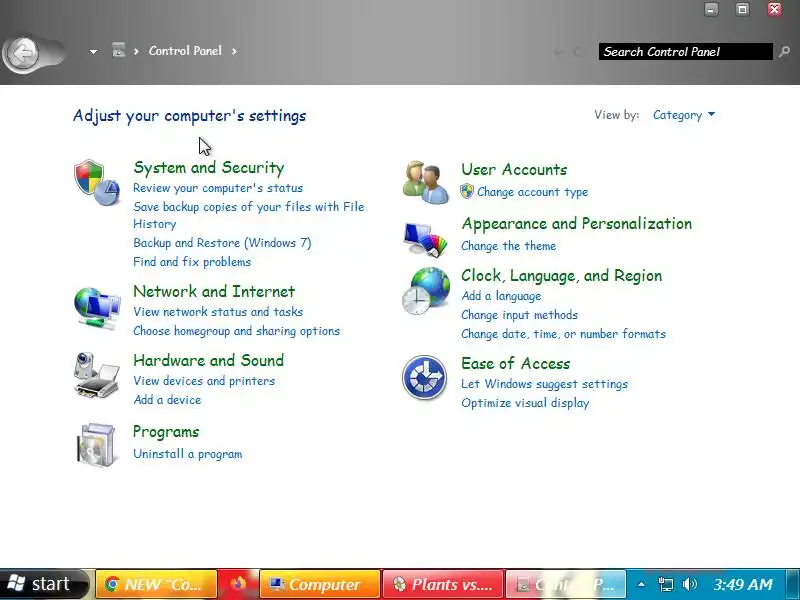Screen dimensions: 800x600
Task: Click the 3:49 AM clock
Action: click(x=743, y=584)
